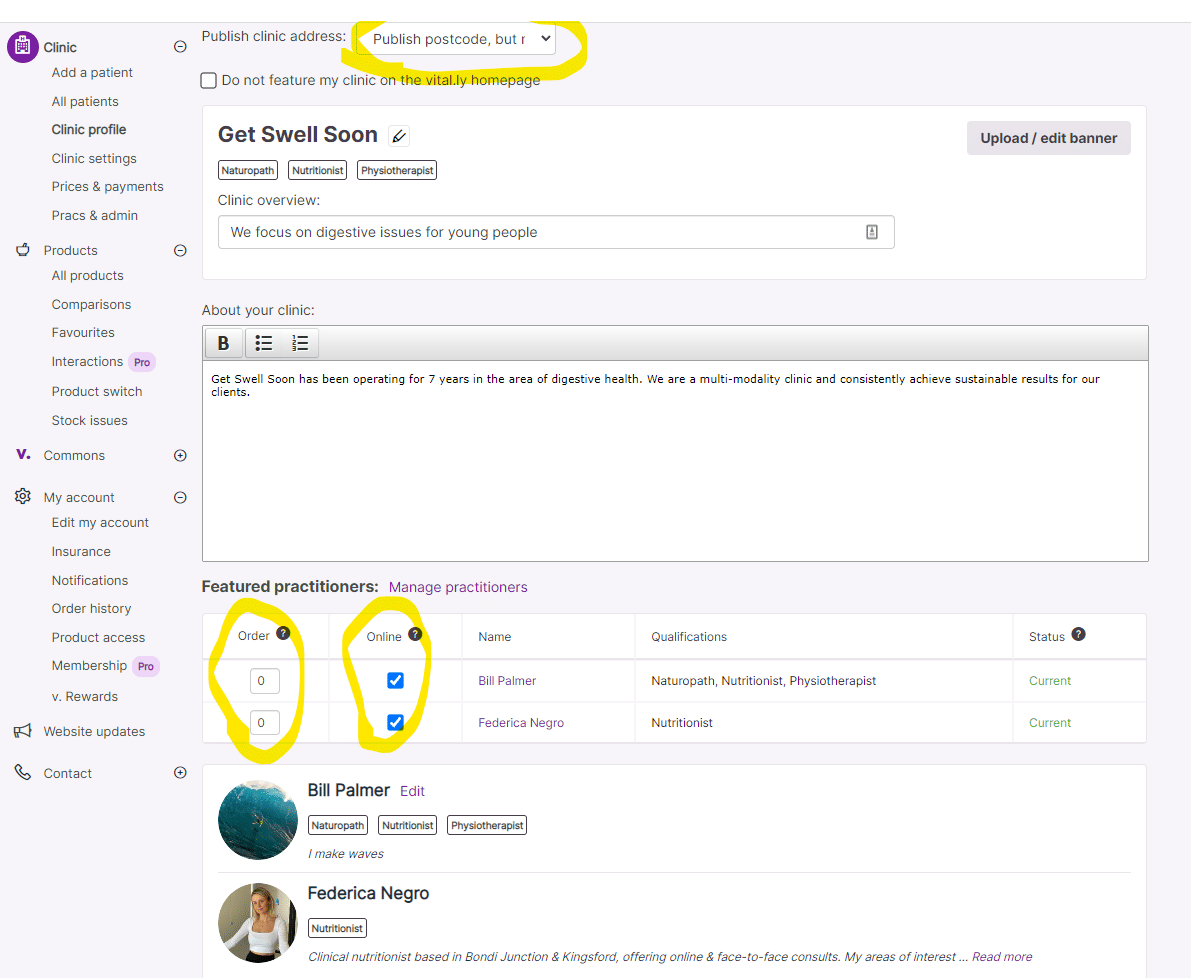Click the help icon next to Order
Screen dimensions: 1191x978
tap(283, 633)
